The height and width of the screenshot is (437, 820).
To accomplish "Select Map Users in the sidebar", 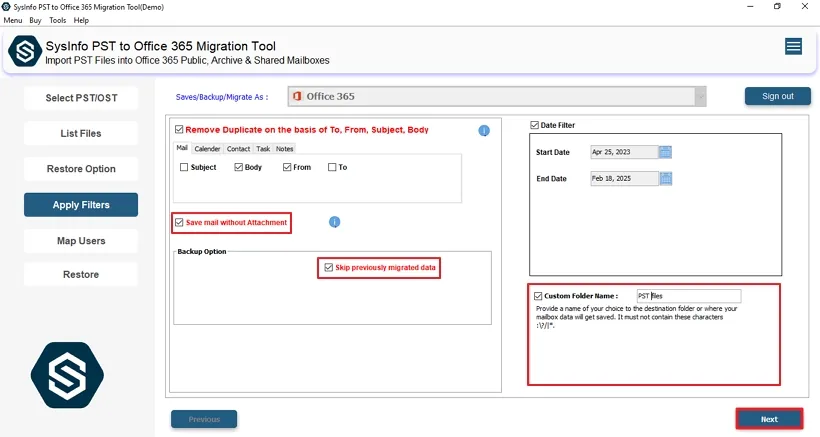I will click(81, 241).
